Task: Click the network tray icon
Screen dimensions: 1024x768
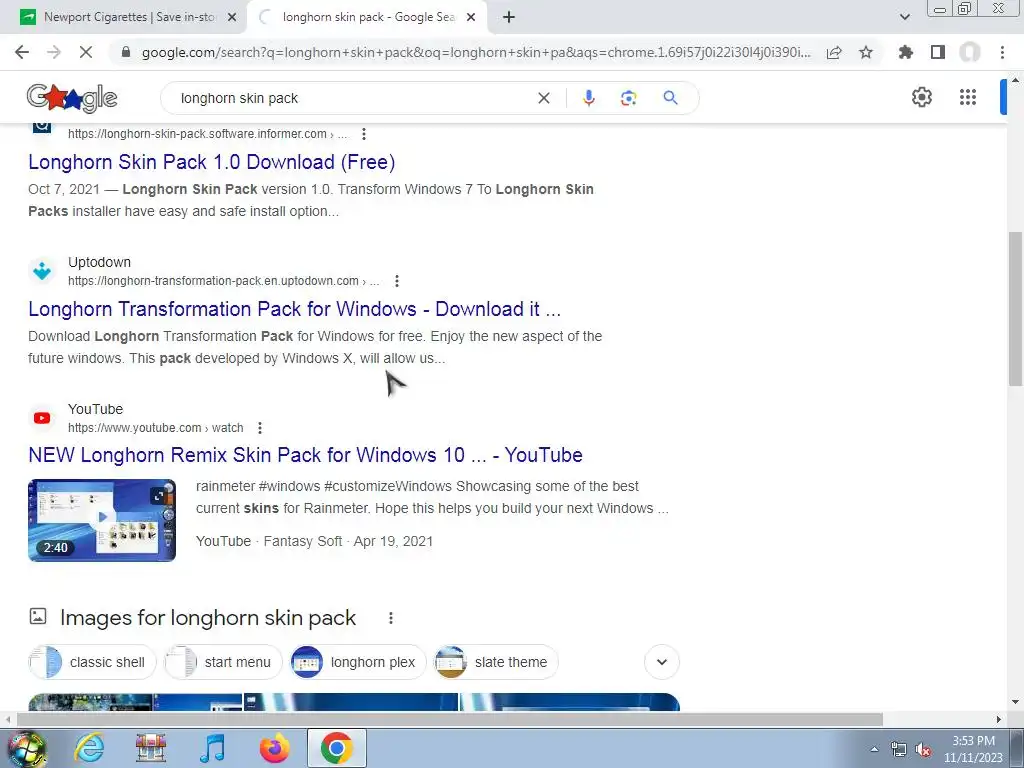Action: [899, 750]
